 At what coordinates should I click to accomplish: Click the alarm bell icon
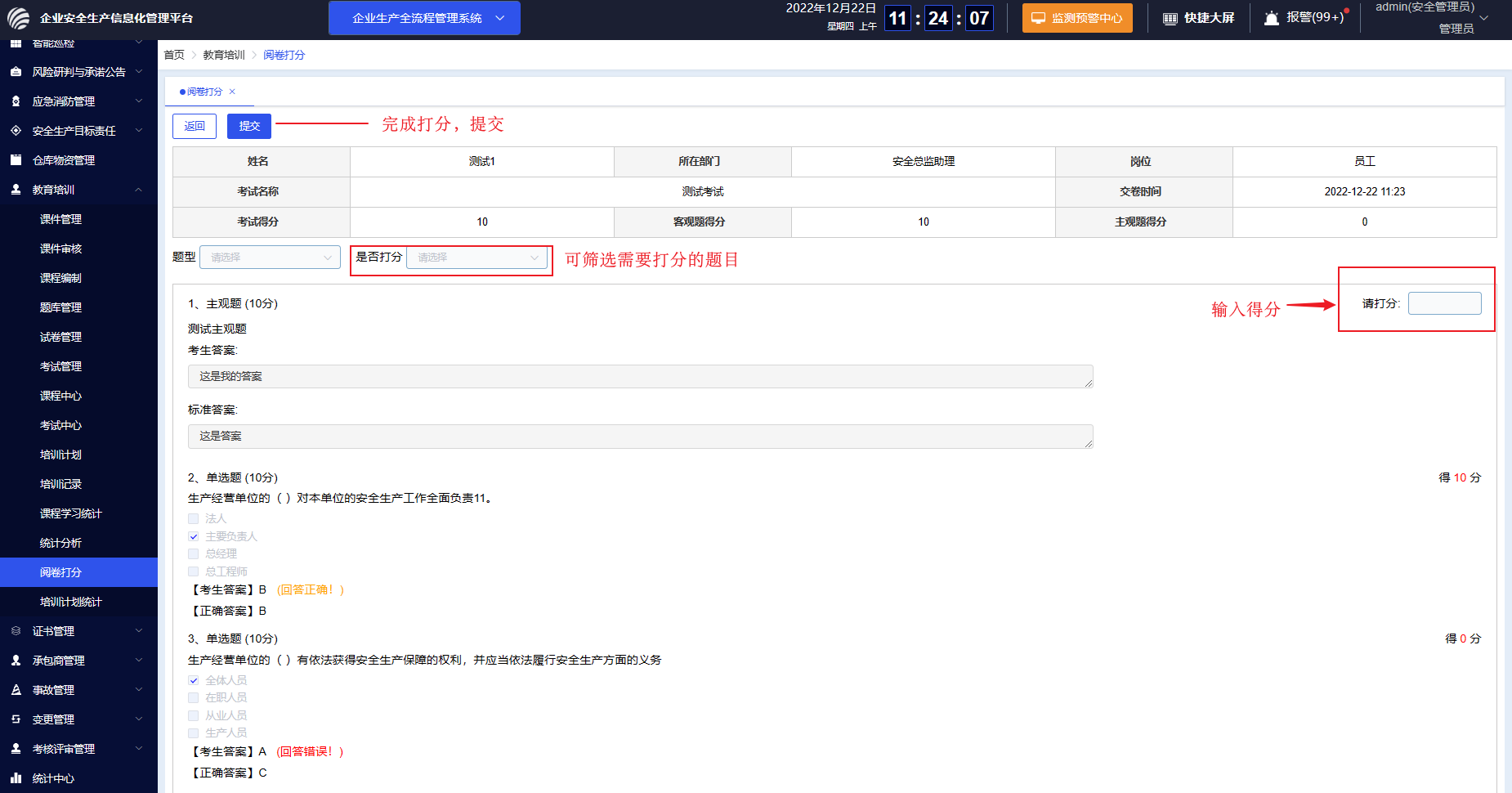coord(1272,18)
